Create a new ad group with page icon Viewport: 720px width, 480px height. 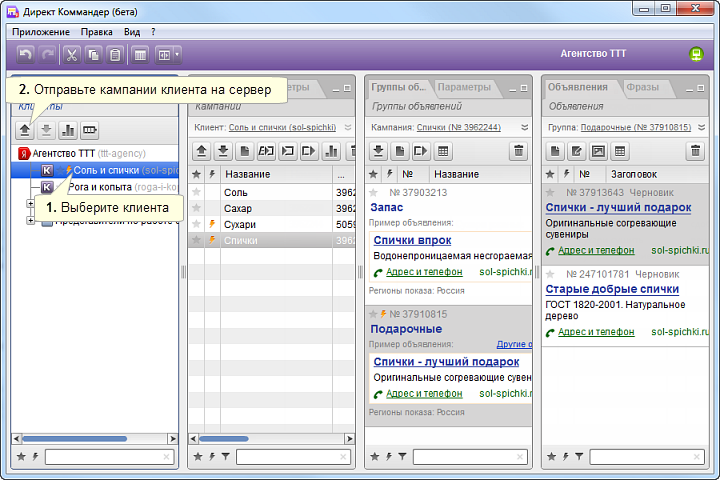[x=399, y=151]
